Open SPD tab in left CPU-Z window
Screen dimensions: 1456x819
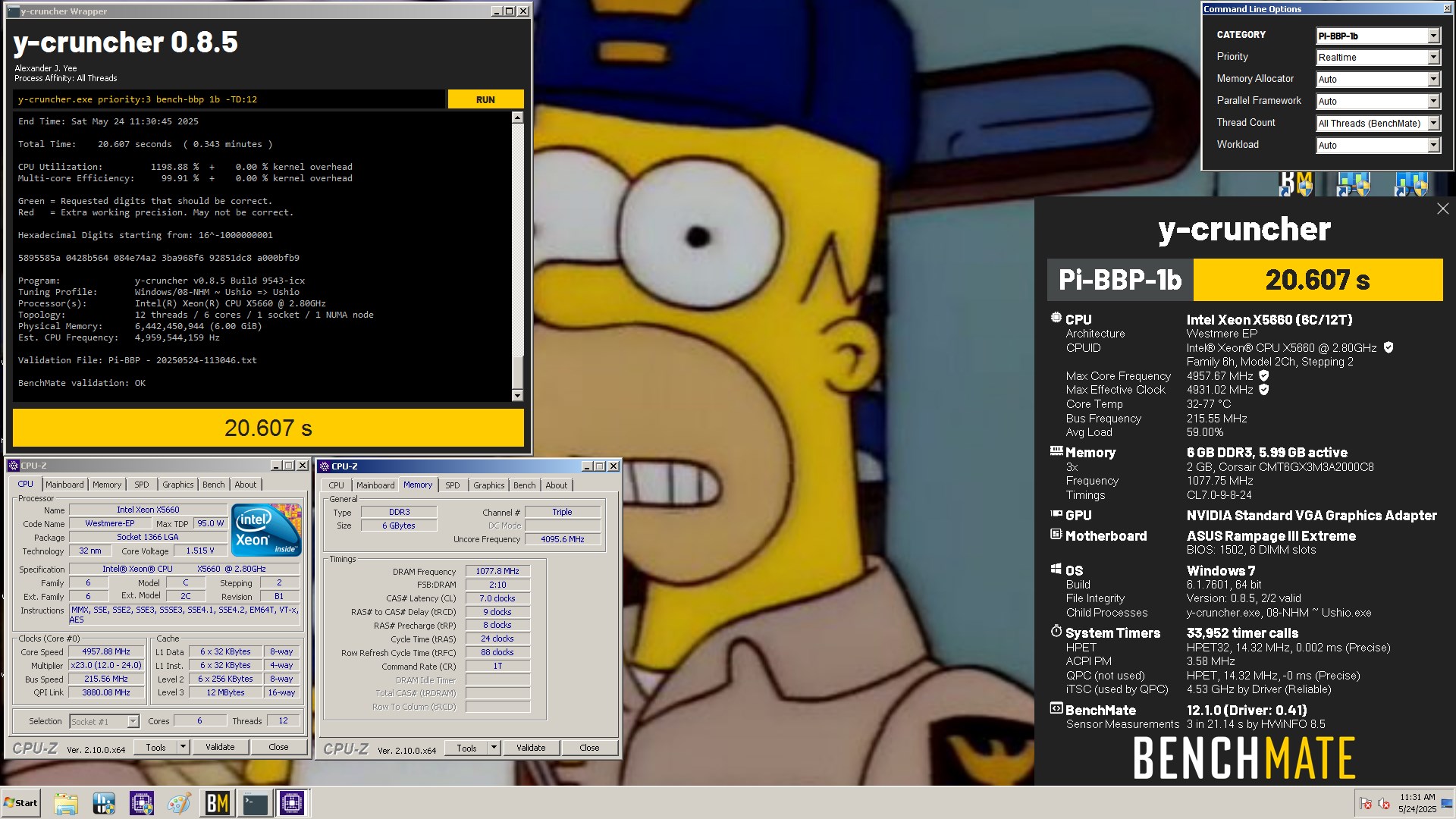pyautogui.click(x=142, y=485)
